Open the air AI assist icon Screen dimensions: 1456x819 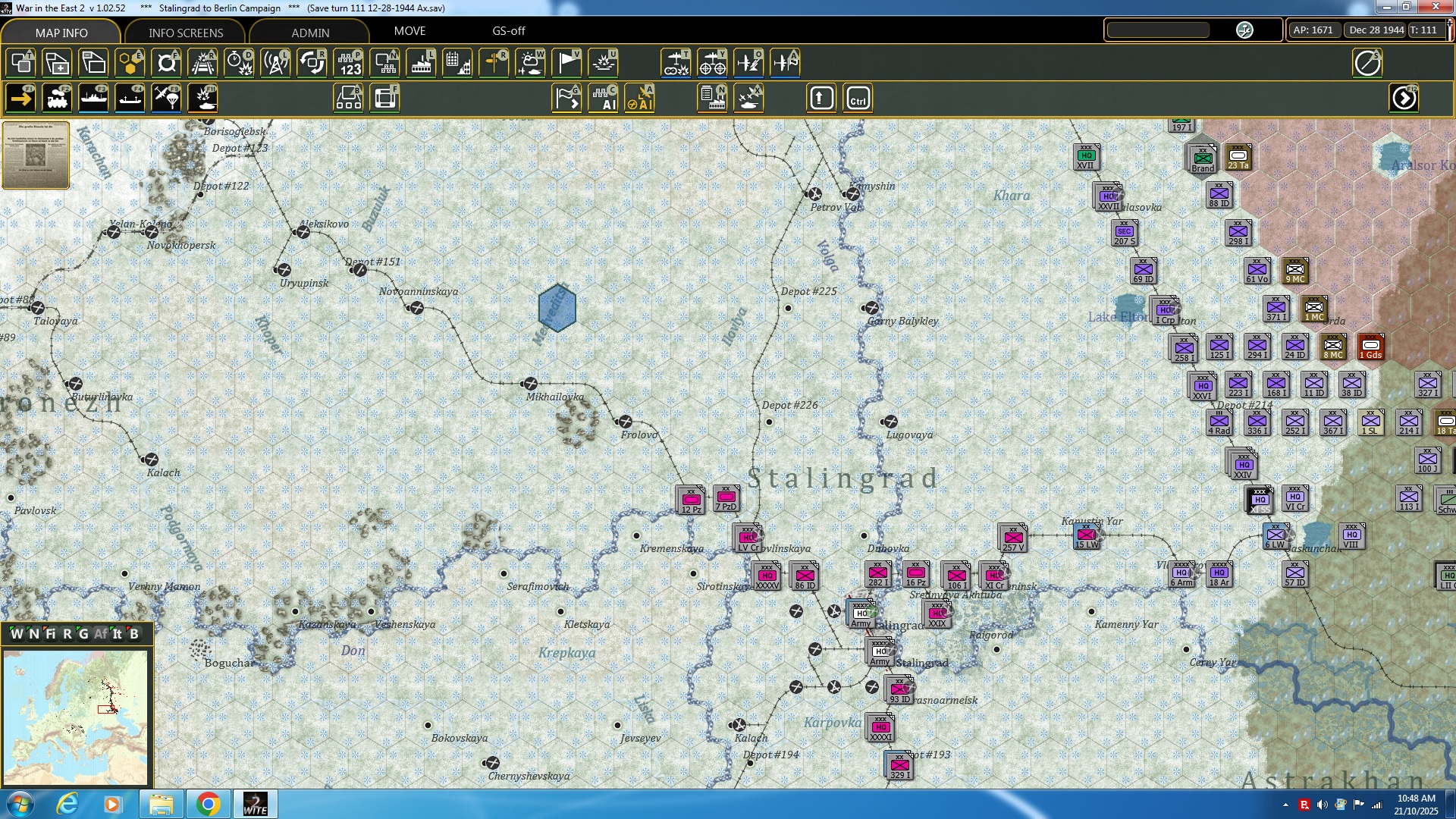point(640,99)
